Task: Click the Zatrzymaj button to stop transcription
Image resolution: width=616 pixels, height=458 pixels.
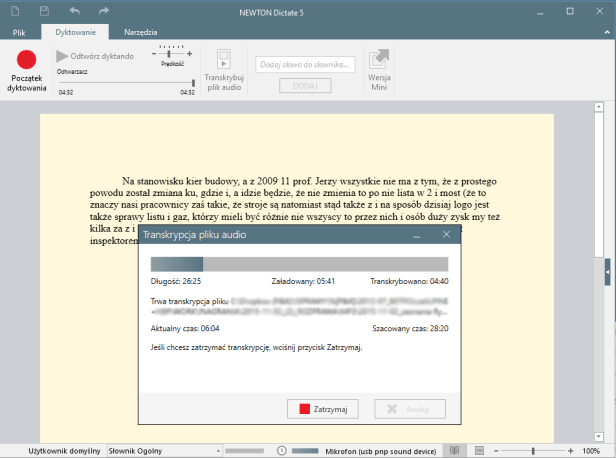Action: [321, 408]
